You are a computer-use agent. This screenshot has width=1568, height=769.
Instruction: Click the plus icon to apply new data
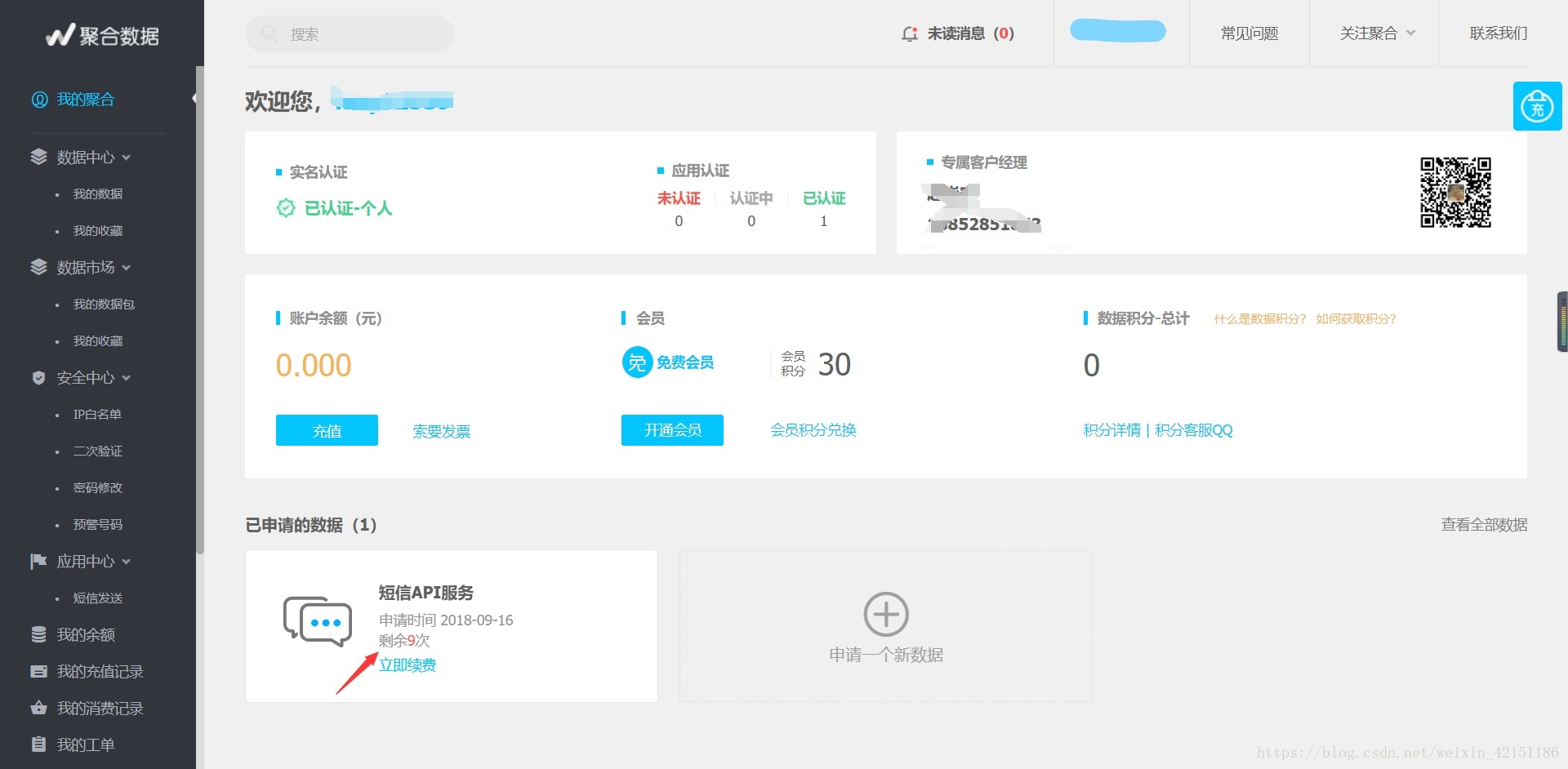886,614
